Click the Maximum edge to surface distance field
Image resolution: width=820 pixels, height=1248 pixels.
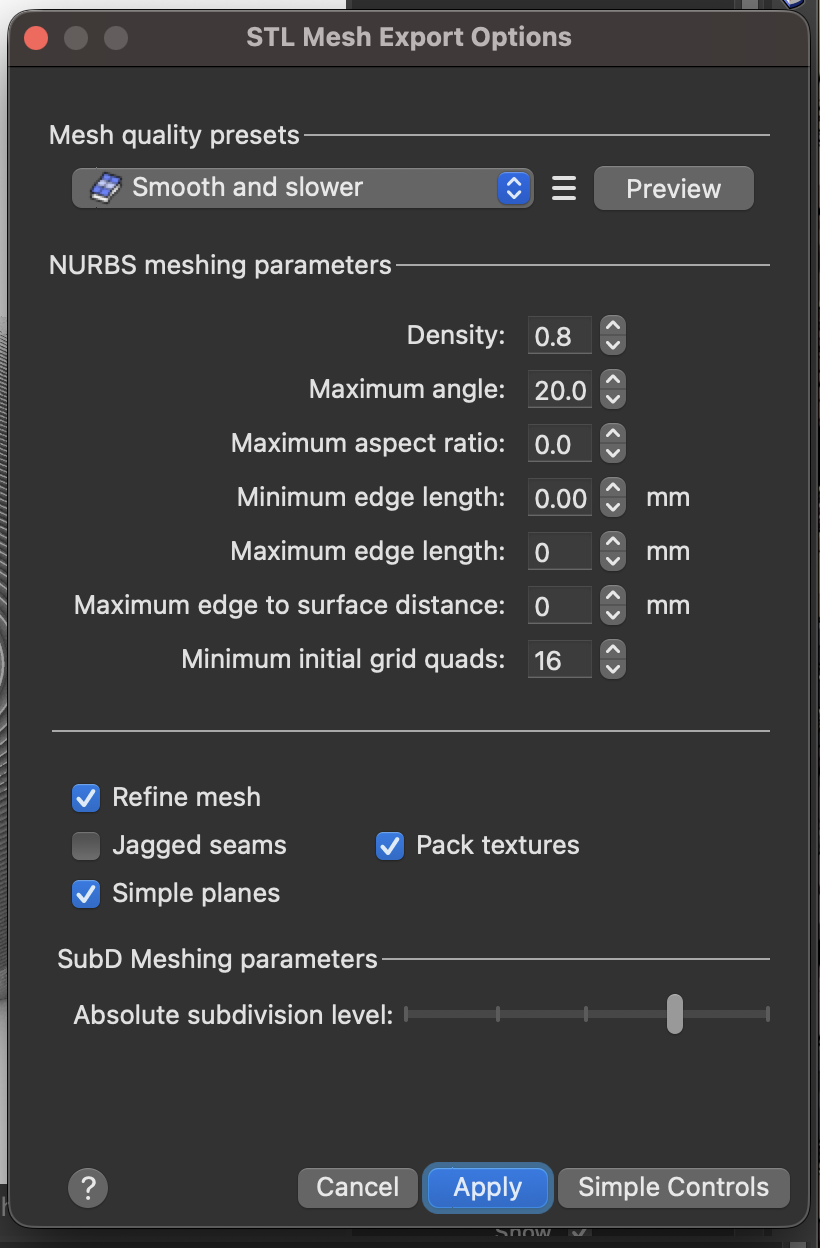558,606
